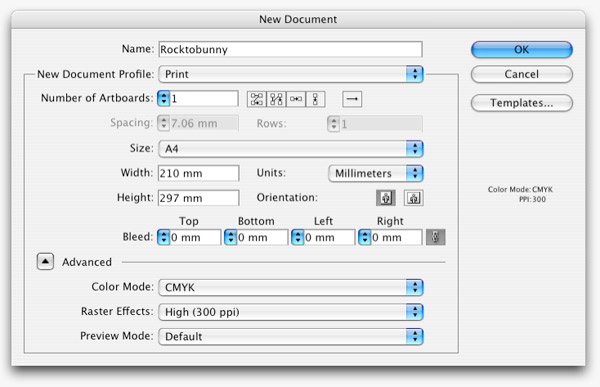Click the Right bleed value field
600x387 pixels.
396,237
